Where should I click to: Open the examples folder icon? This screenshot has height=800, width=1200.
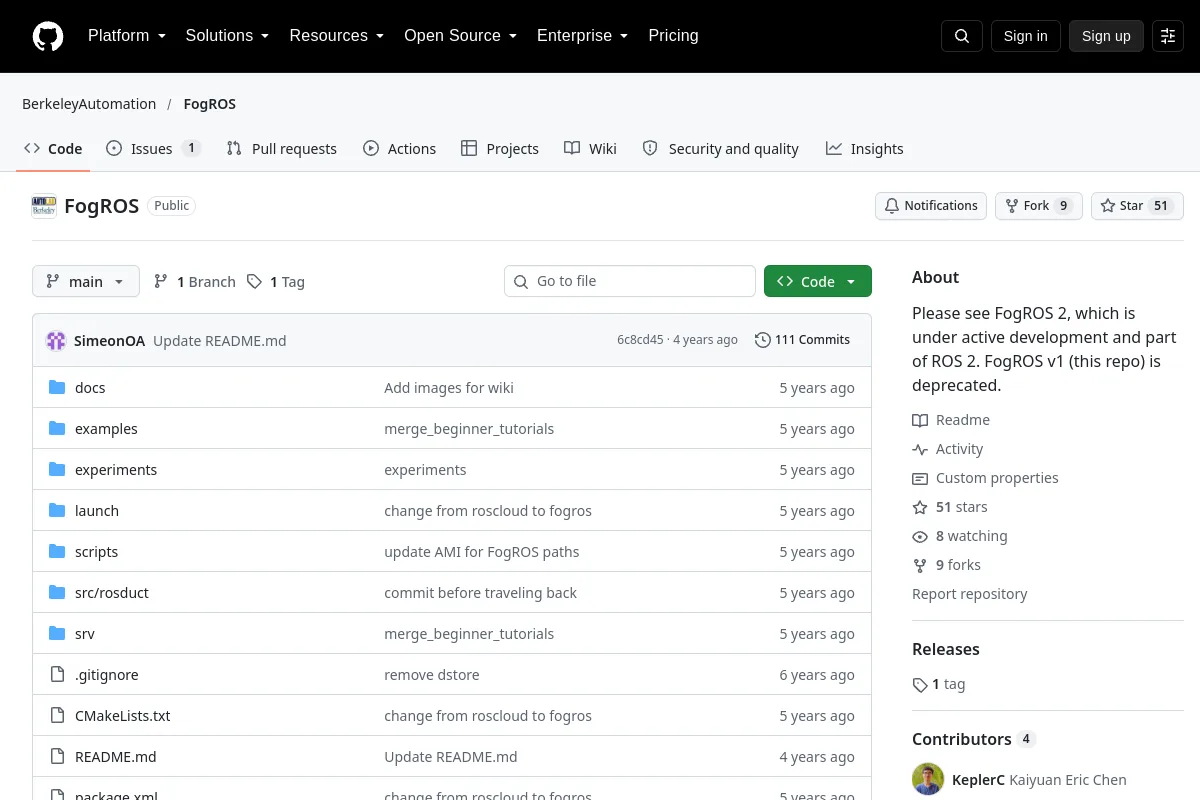tap(57, 429)
